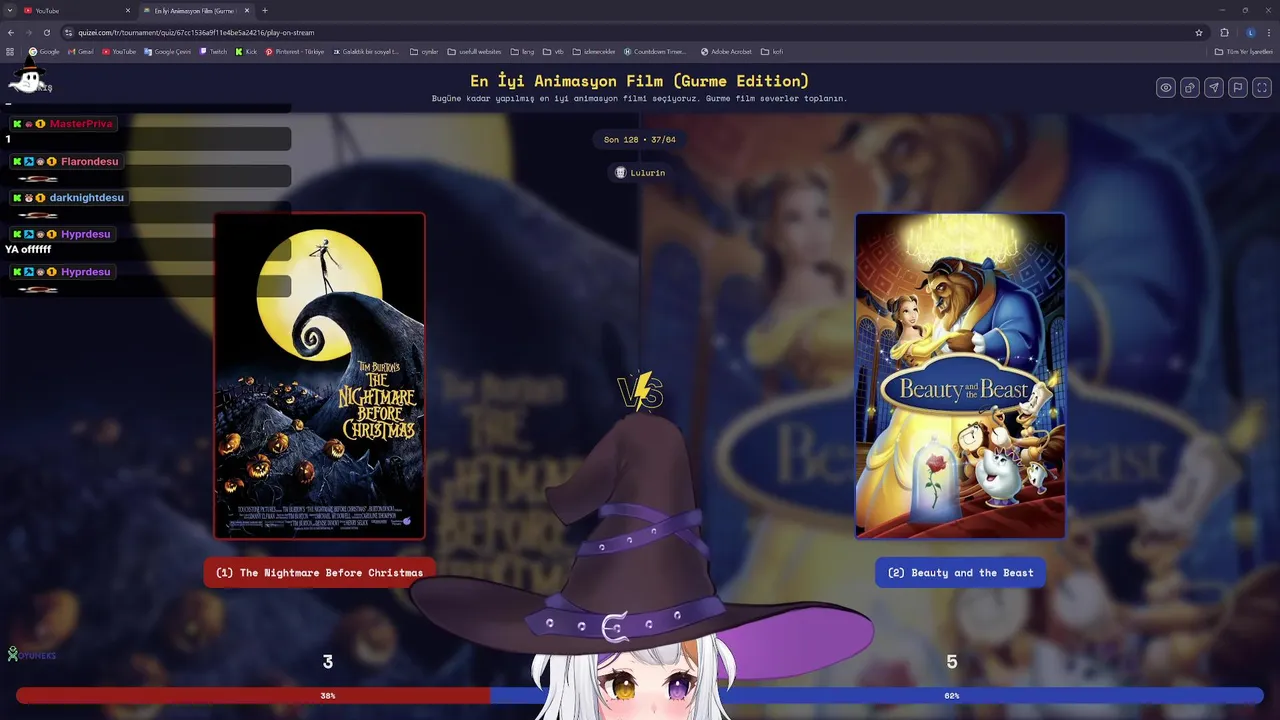Click the vote count 5

click(x=952, y=662)
